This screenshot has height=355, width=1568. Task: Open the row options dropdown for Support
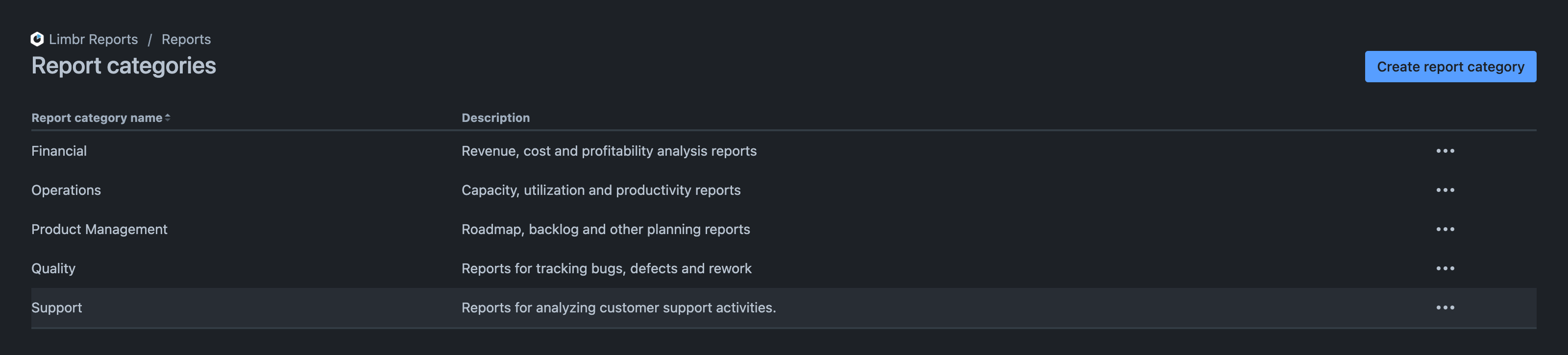coord(1446,308)
